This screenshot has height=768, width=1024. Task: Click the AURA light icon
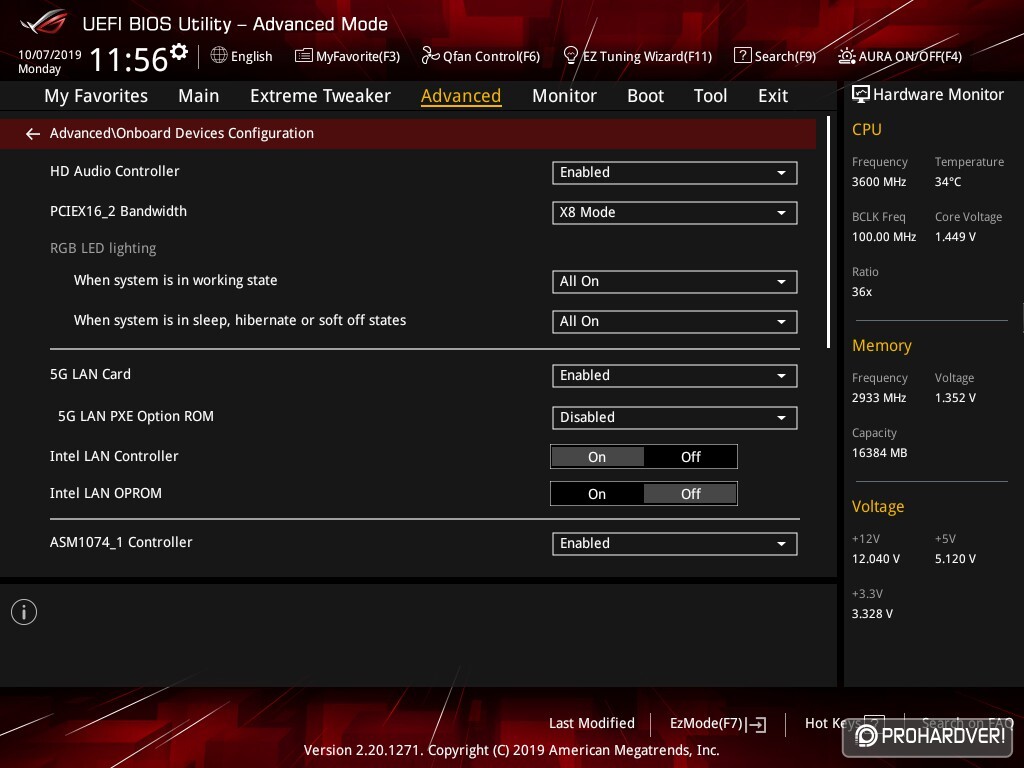coord(846,56)
